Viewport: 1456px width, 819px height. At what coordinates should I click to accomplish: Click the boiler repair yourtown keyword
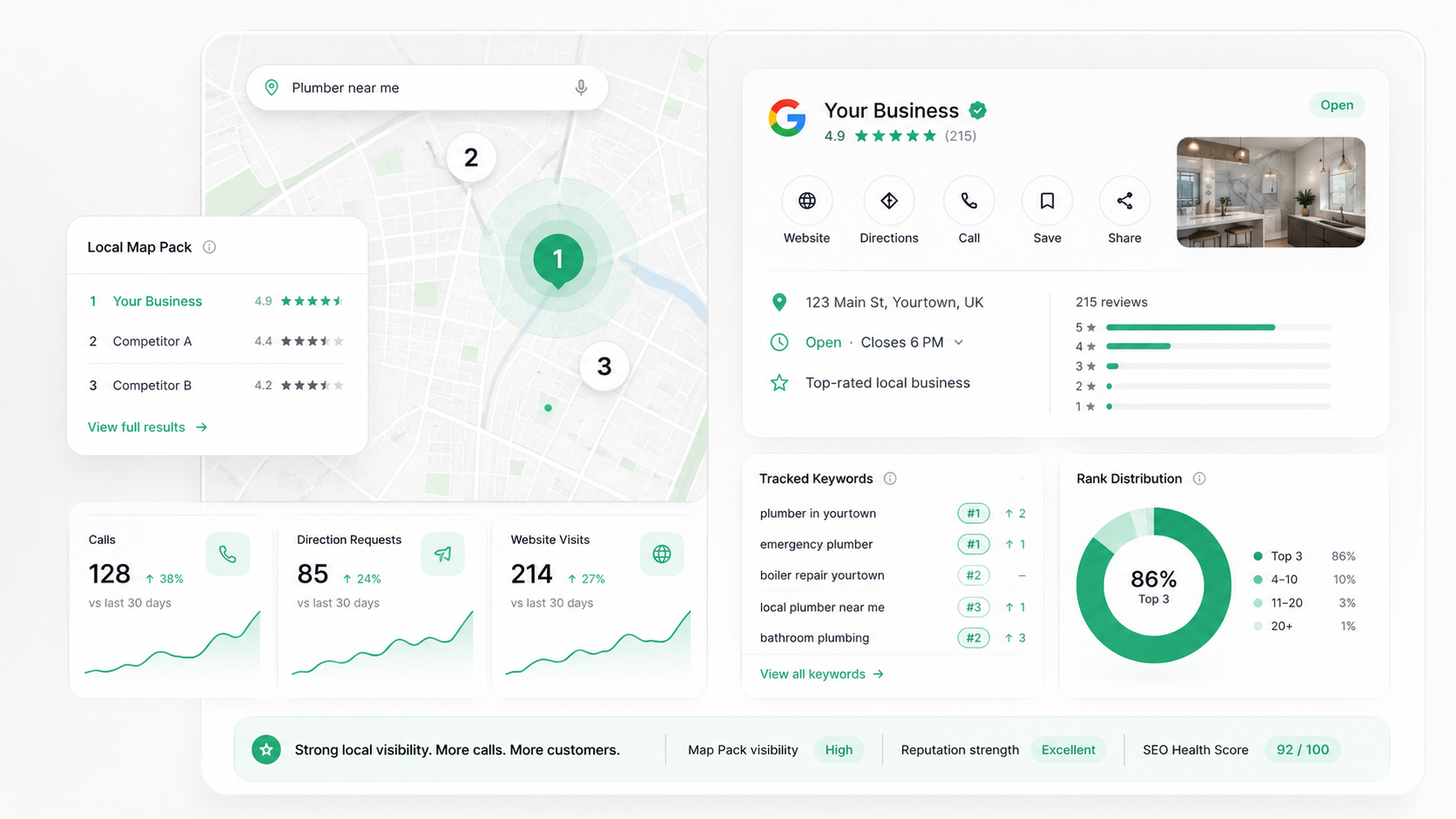click(x=822, y=575)
